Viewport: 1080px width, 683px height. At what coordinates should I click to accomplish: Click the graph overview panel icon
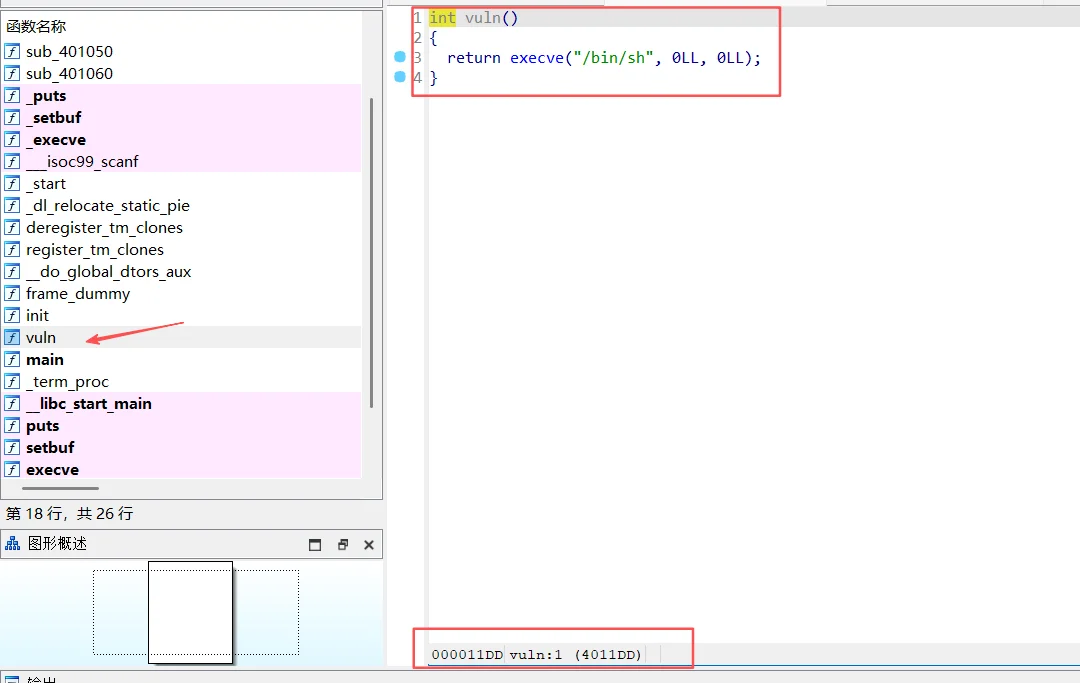13,544
